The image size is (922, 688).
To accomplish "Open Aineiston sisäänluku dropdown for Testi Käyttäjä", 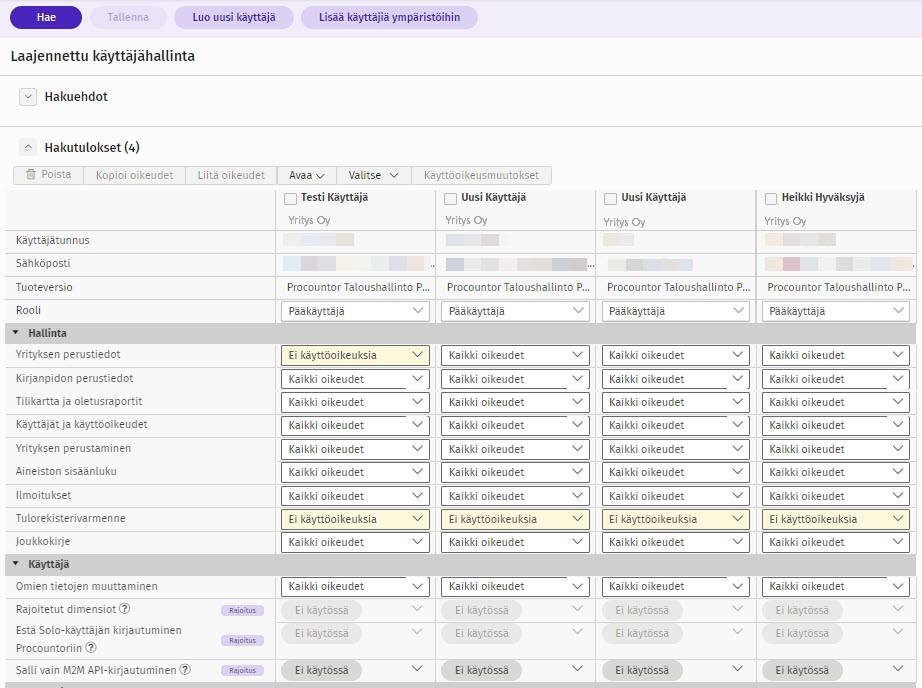I will (x=356, y=472).
